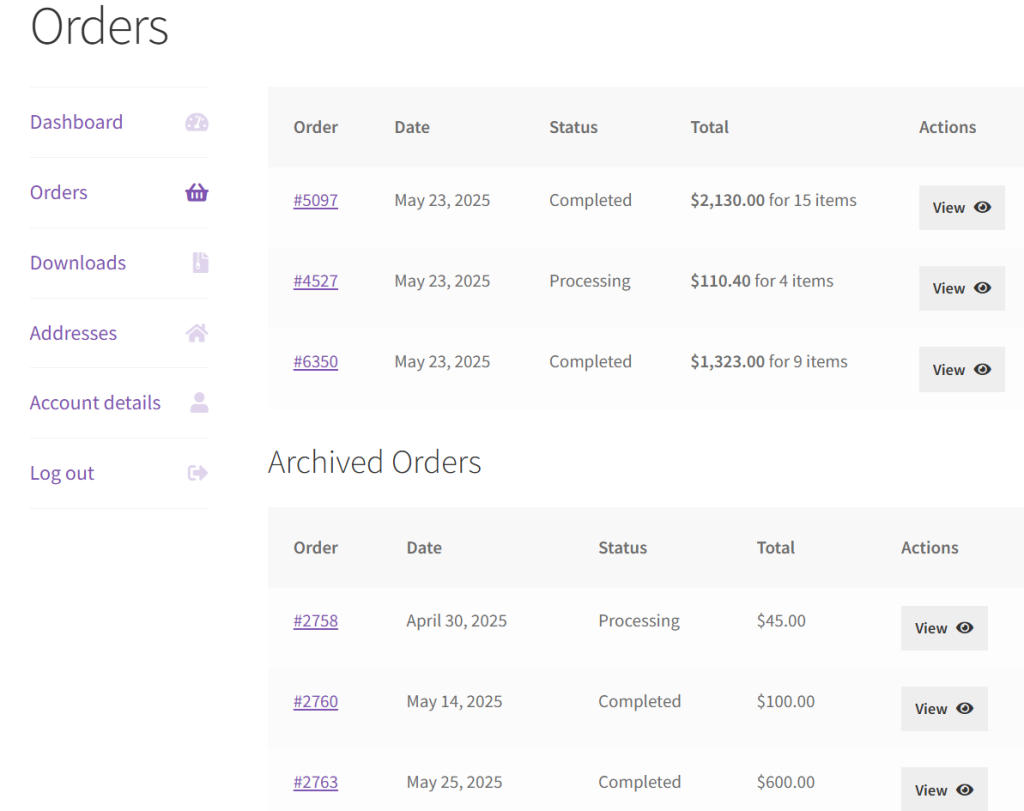
Task: Open archived order #2760 link
Action: click(315, 702)
